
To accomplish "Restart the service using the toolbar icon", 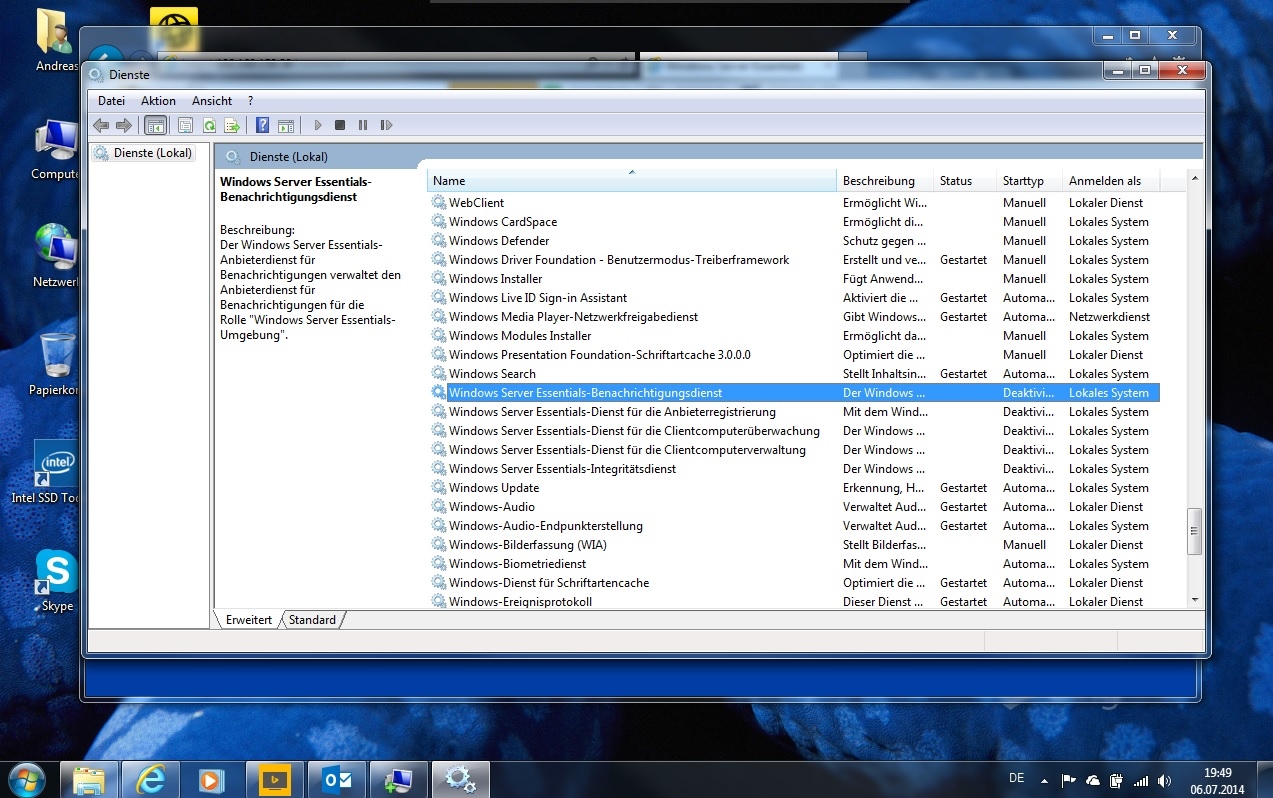I will (386, 125).
